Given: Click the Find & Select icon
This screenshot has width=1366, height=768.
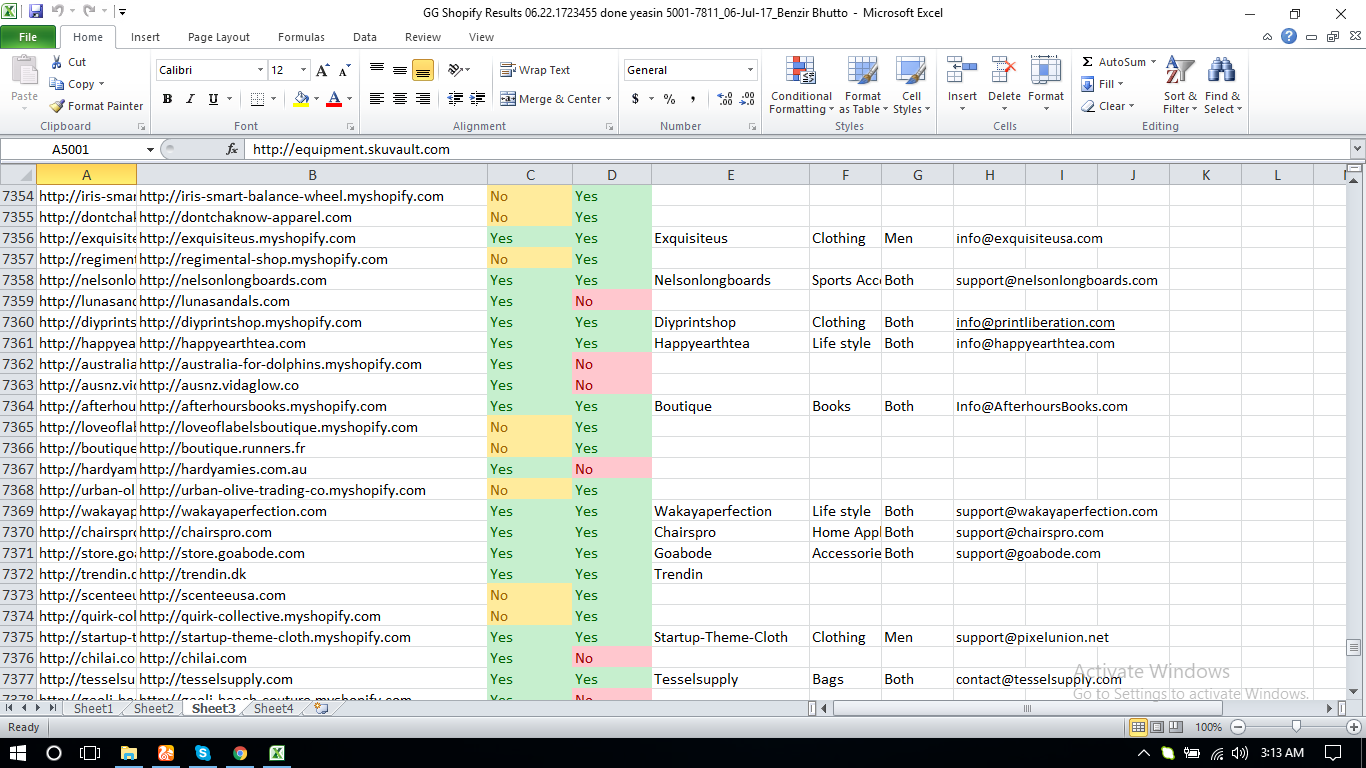Looking at the screenshot, I should [1222, 85].
